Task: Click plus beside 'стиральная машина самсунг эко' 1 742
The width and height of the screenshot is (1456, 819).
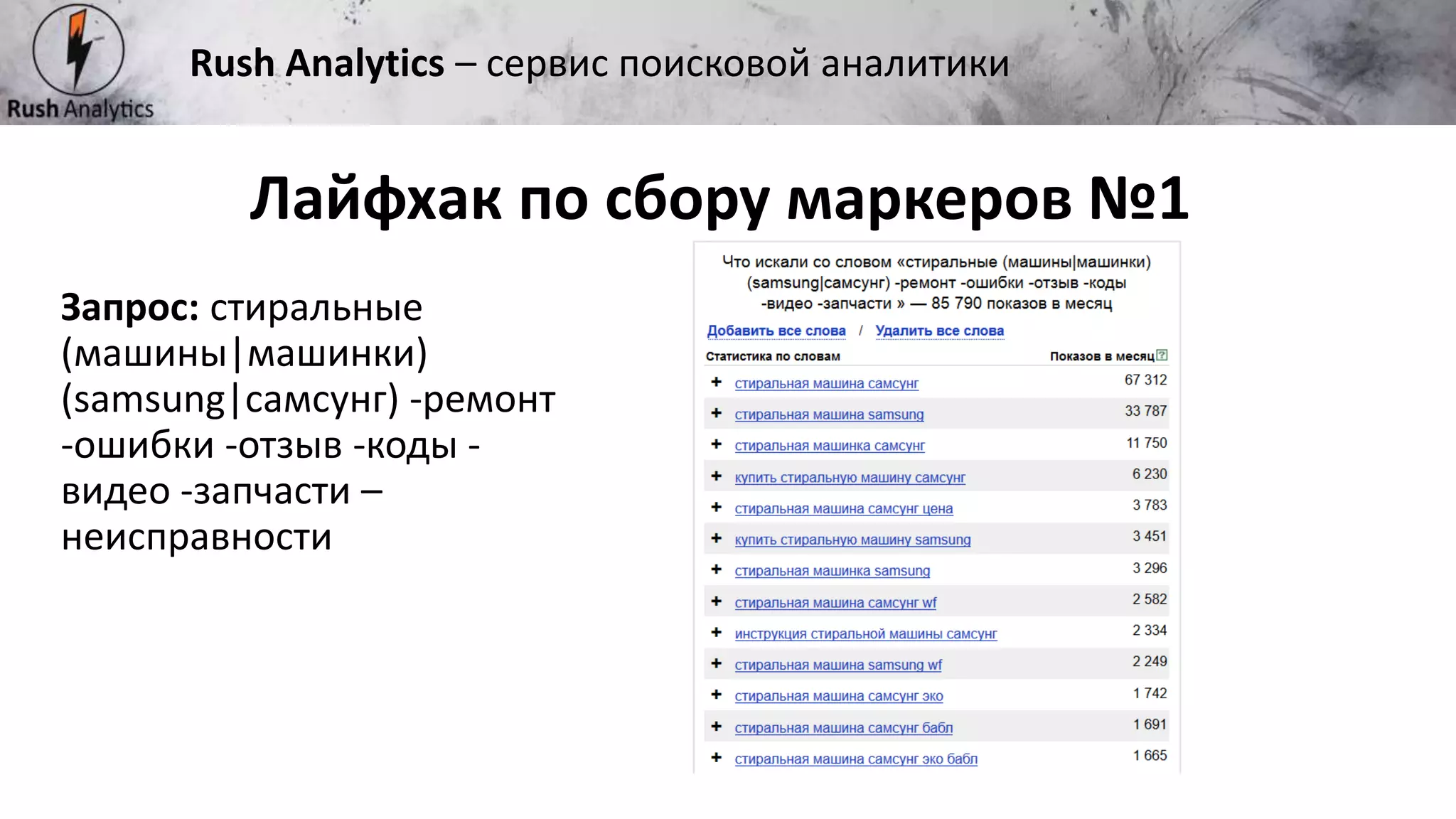Action: tap(717, 695)
